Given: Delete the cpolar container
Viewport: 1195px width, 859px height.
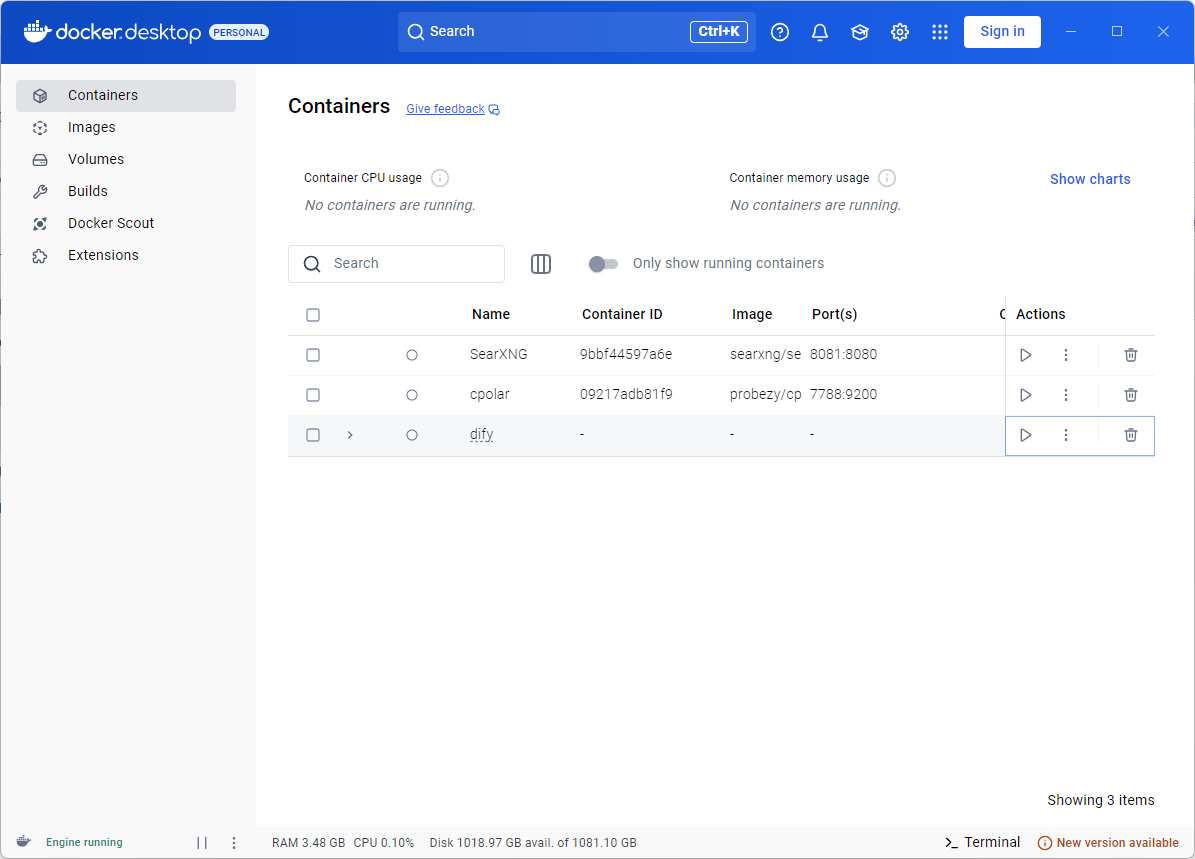Looking at the screenshot, I should [x=1131, y=395].
